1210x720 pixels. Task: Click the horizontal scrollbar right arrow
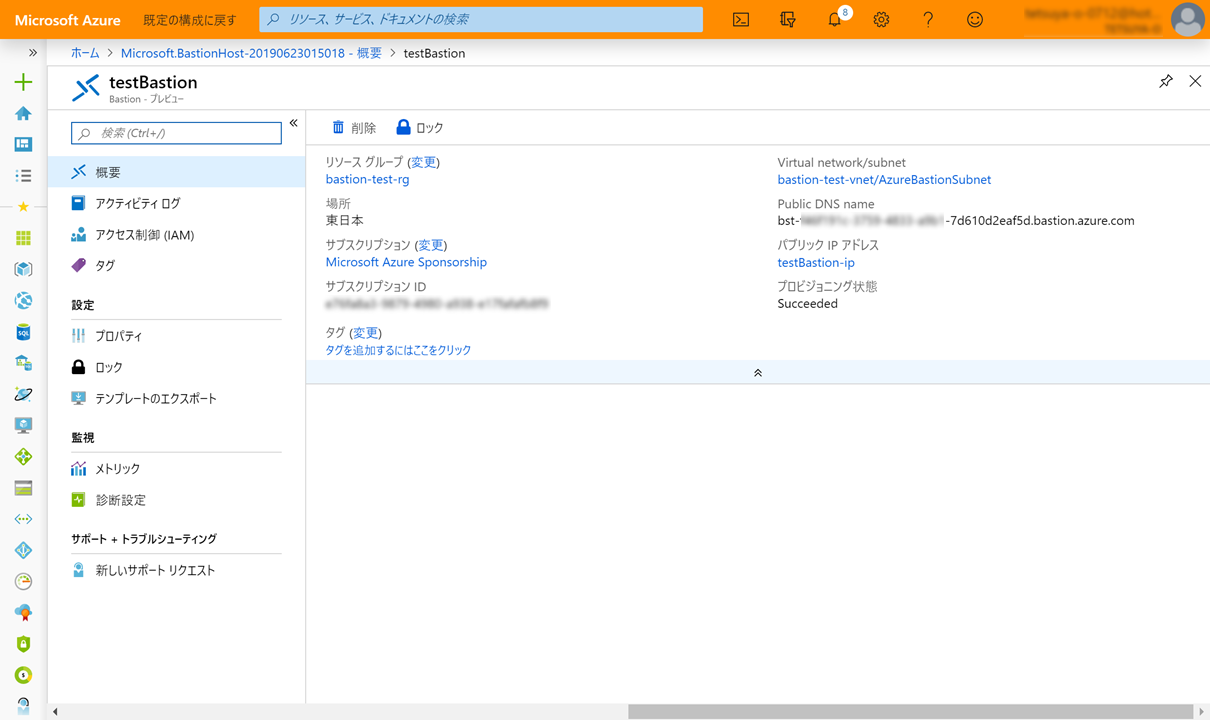point(1202,712)
